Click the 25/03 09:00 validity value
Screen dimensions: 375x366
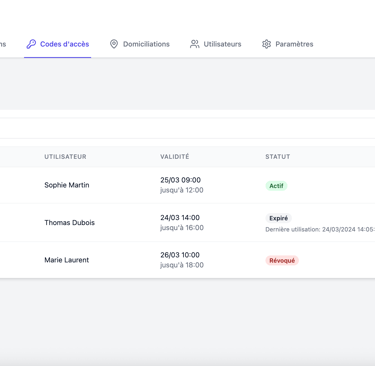point(180,180)
